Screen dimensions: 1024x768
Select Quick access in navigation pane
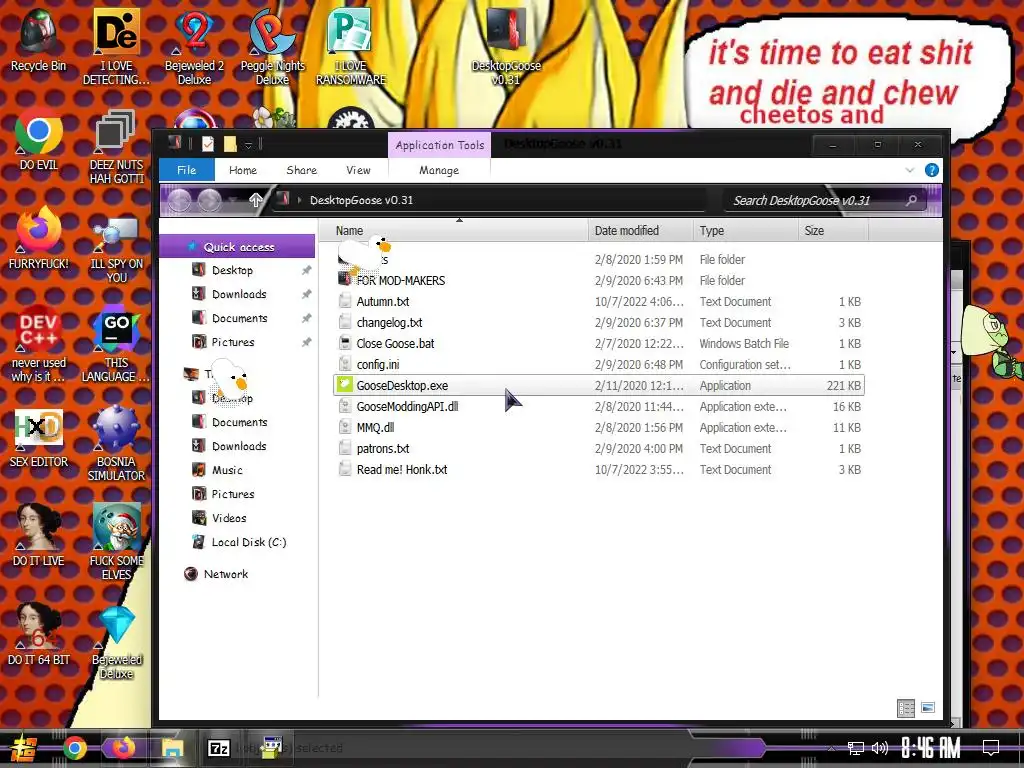click(238, 247)
